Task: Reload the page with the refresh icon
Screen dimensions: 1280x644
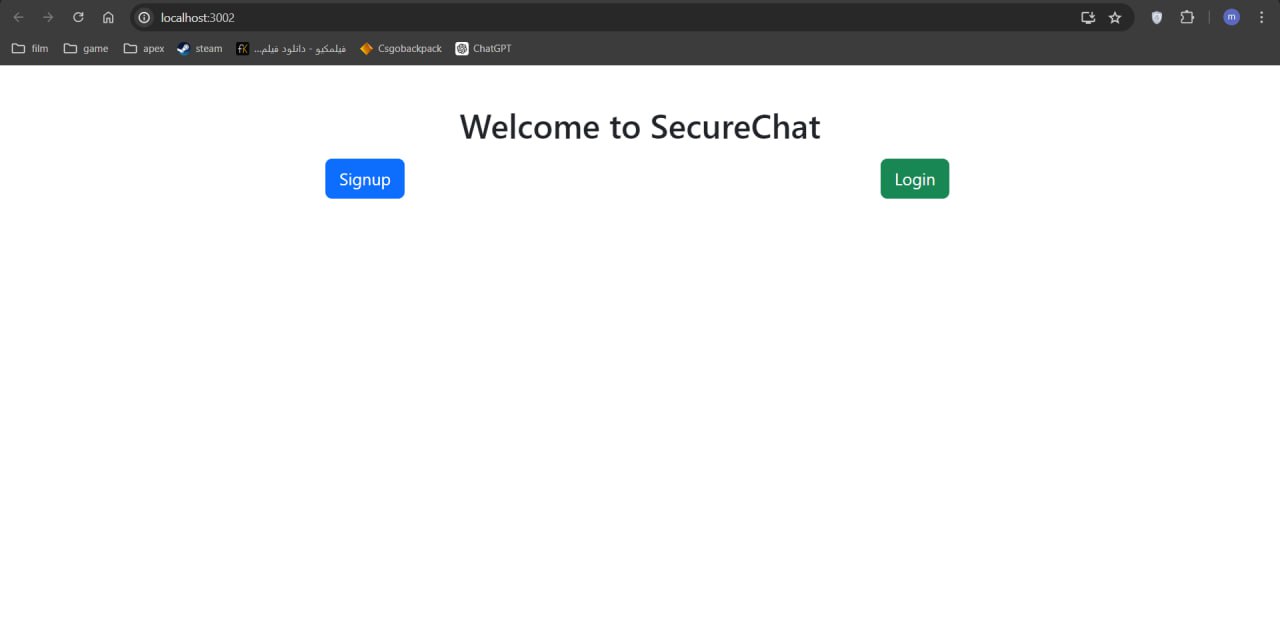Action: click(78, 17)
